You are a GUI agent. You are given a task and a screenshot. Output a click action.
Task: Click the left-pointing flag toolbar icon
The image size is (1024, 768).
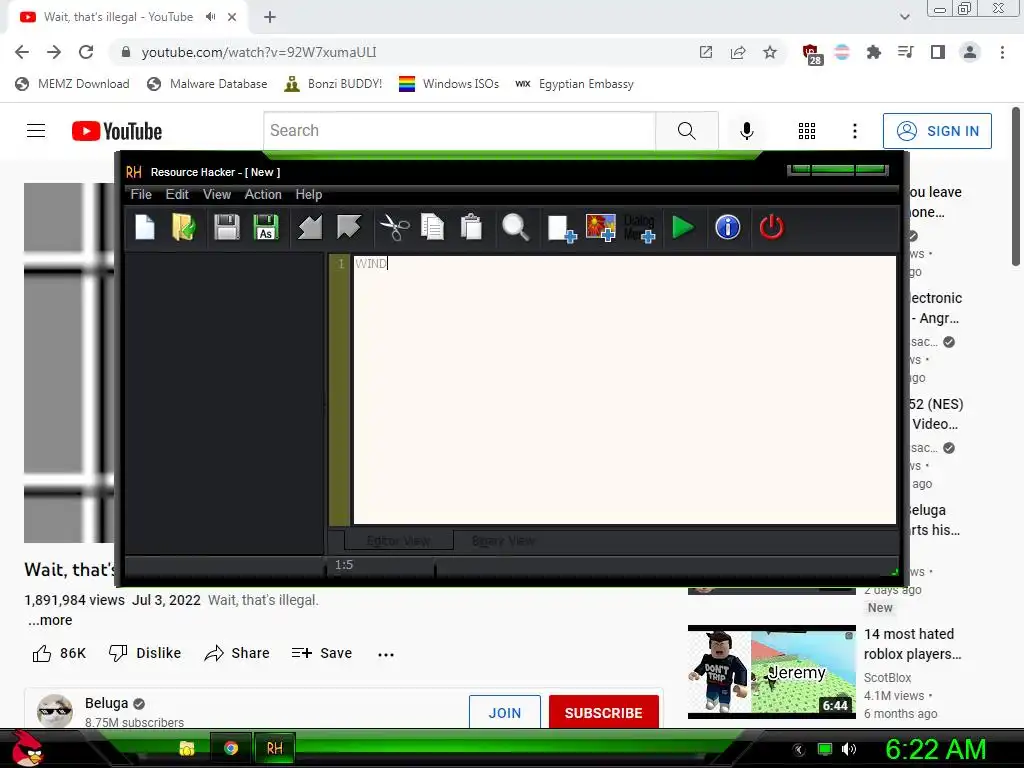coord(310,228)
